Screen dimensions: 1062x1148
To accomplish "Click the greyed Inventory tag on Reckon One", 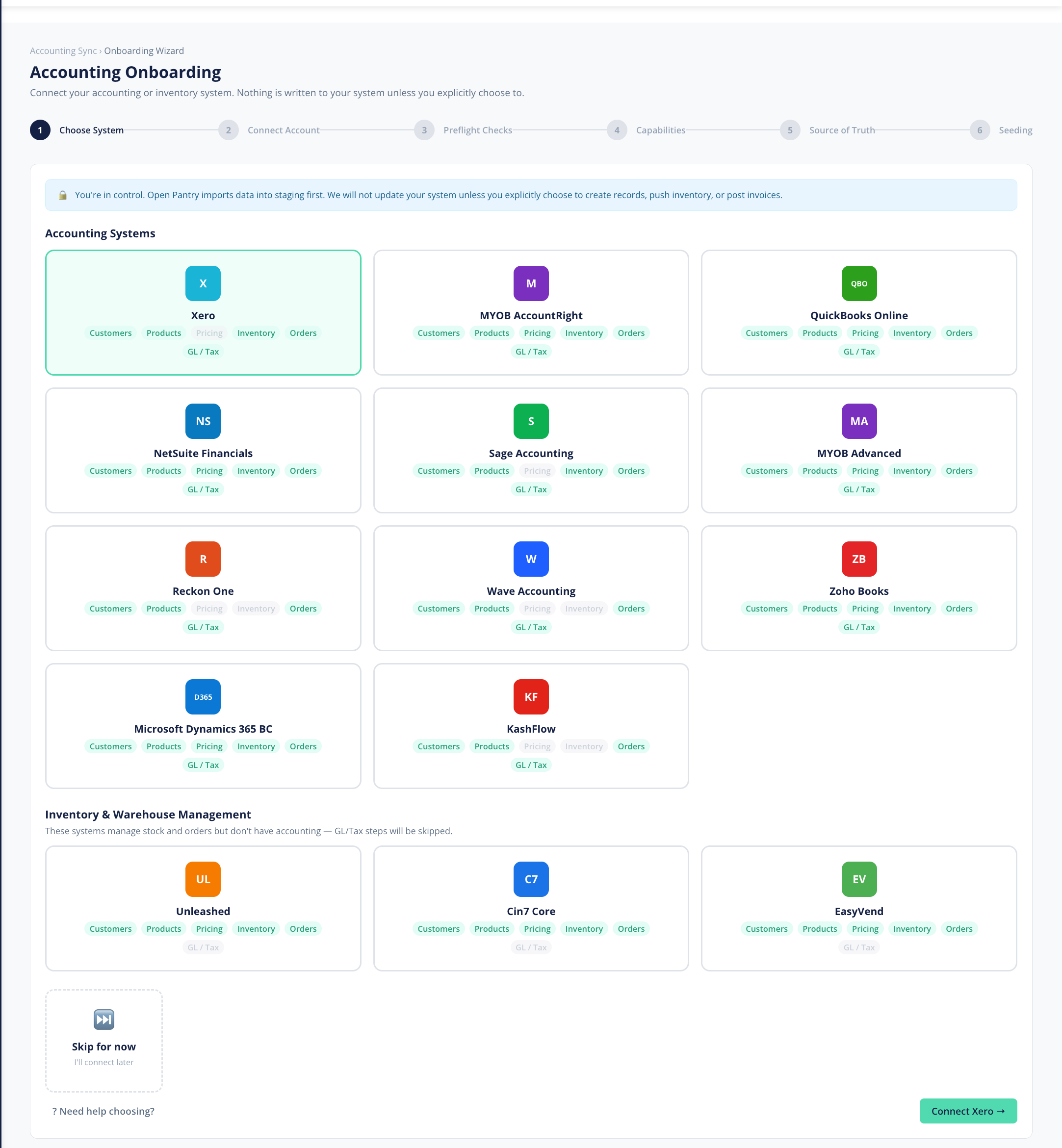I will (x=256, y=609).
